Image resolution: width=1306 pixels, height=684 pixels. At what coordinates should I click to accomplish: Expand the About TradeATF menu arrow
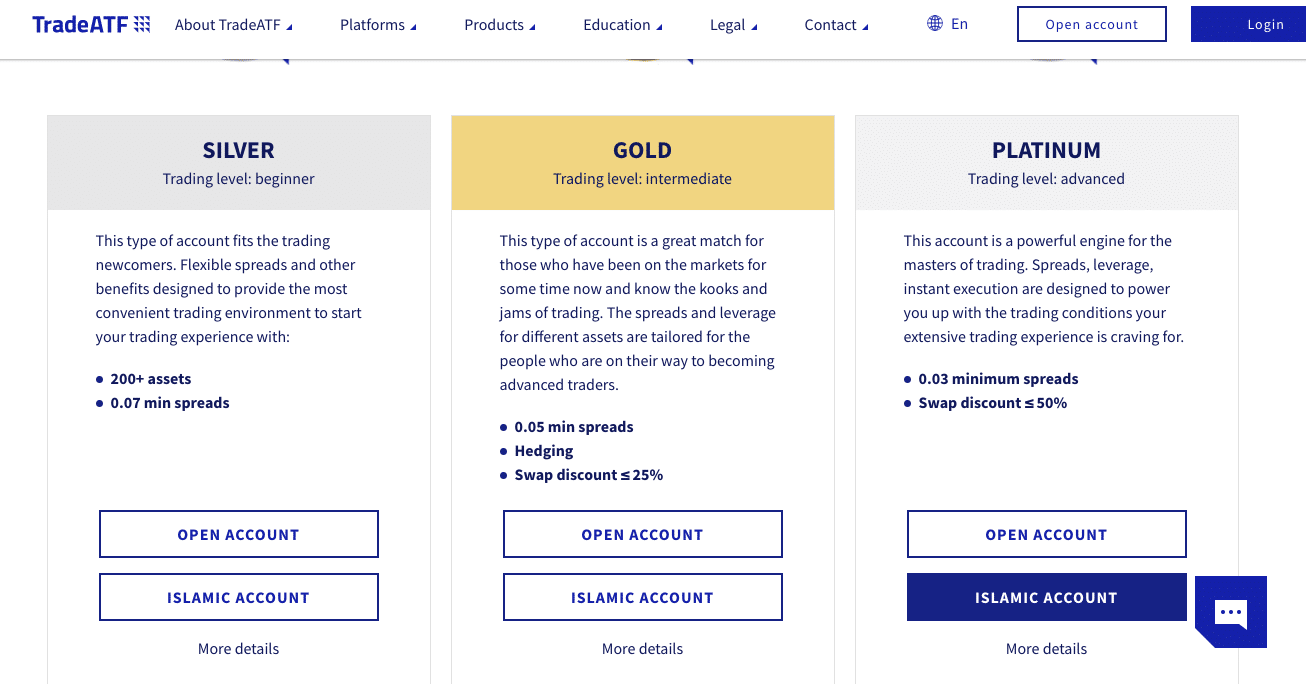(289, 27)
